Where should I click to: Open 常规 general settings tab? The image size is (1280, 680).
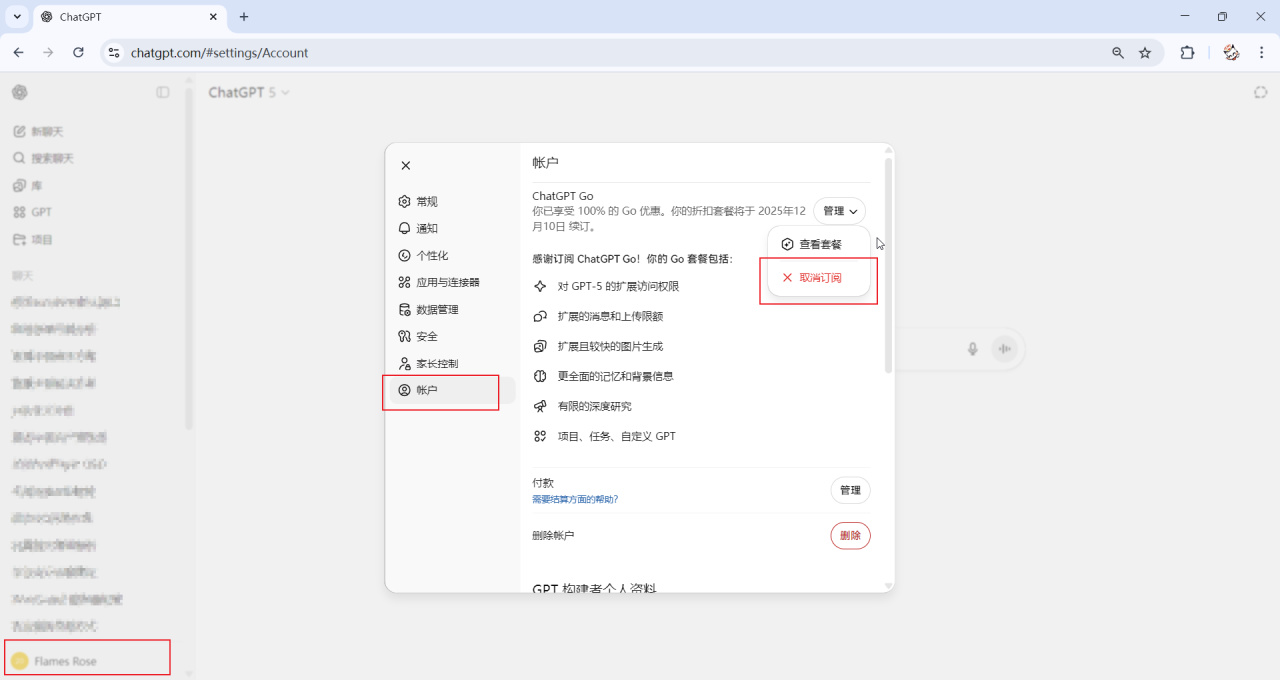[x=452, y=201]
